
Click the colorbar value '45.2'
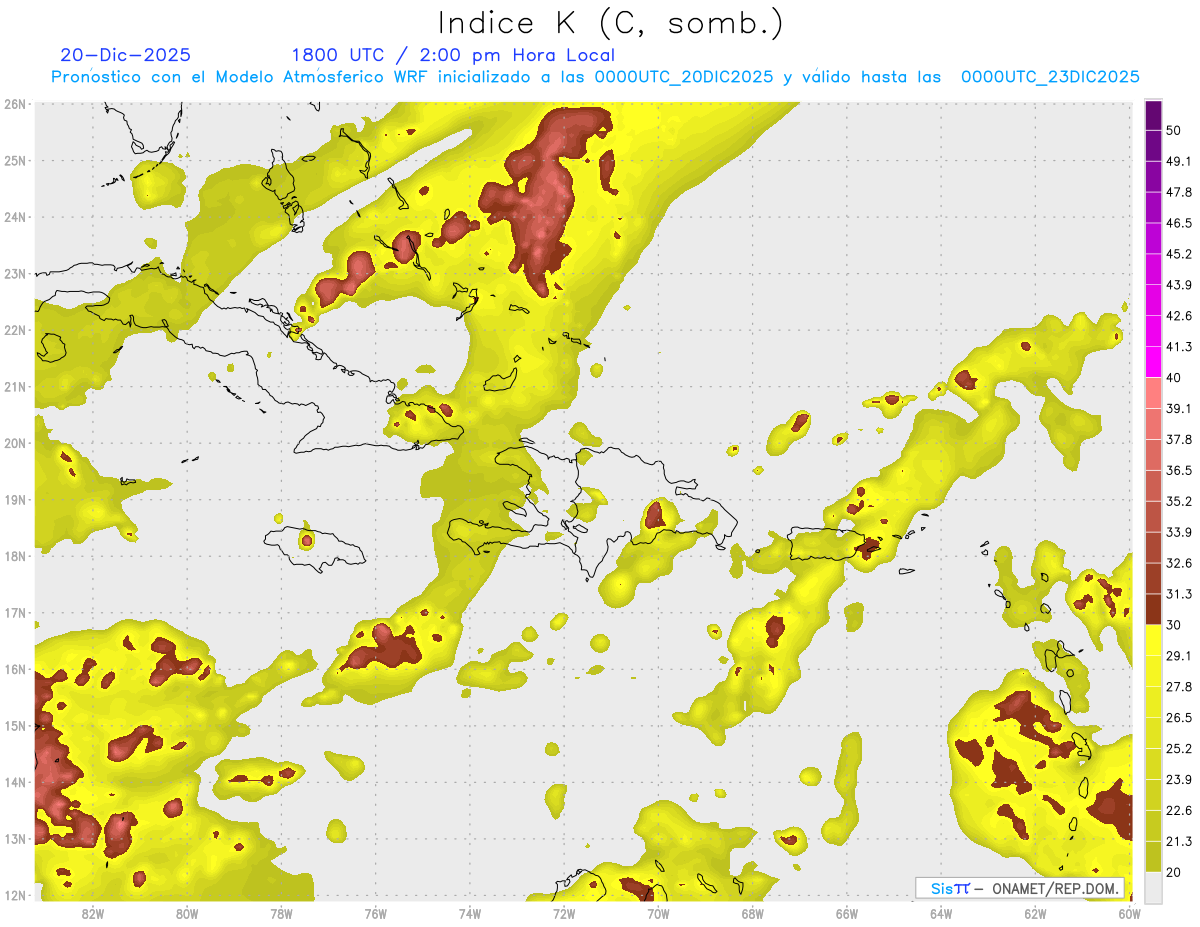point(1179,254)
